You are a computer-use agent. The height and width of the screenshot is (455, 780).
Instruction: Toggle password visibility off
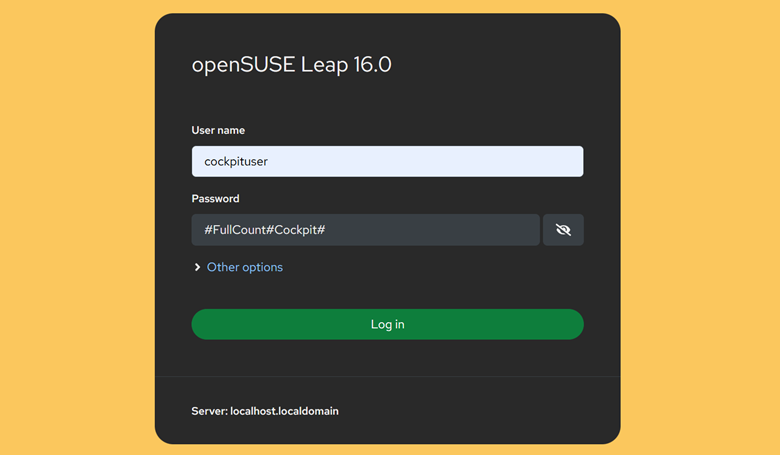(x=563, y=230)
